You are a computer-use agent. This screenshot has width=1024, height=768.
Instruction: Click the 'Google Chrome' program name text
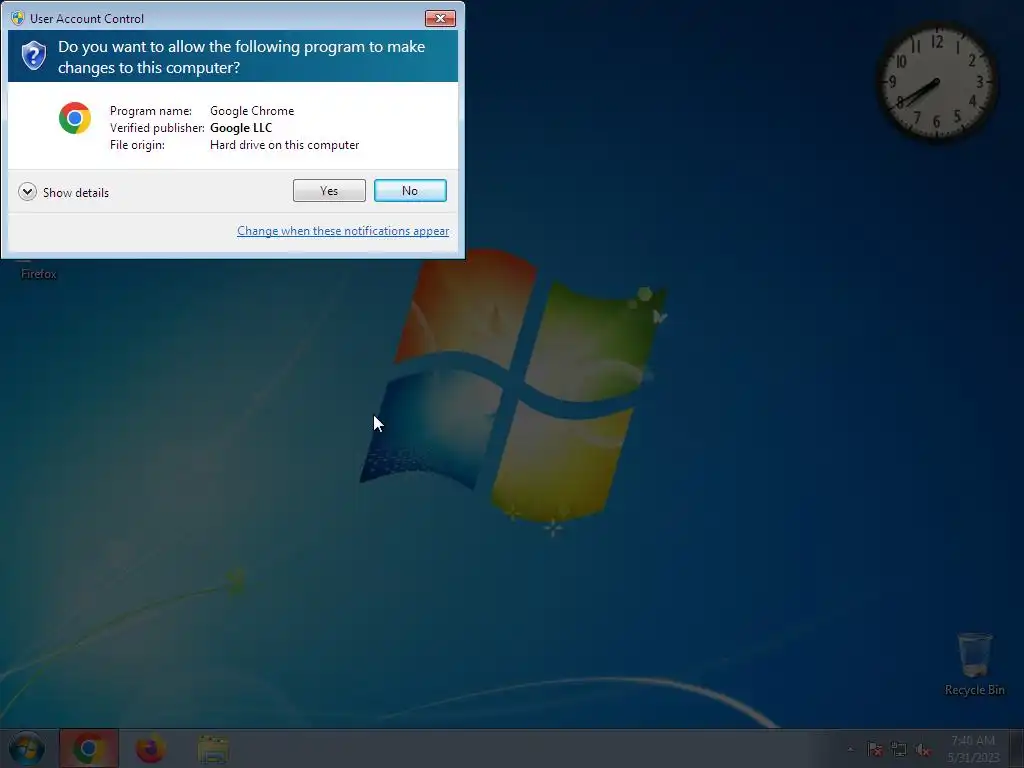(252, 111)
